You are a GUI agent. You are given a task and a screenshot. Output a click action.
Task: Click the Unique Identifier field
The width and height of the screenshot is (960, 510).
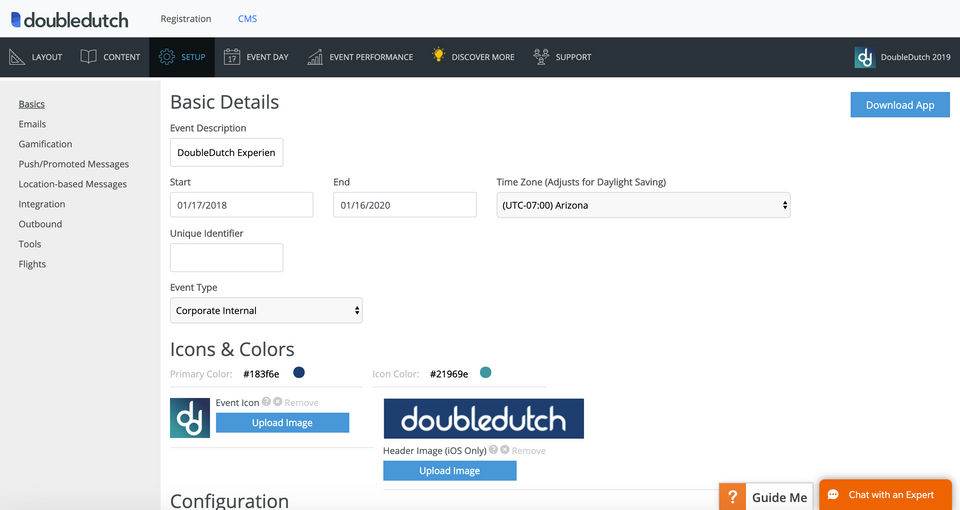[227, 258]
